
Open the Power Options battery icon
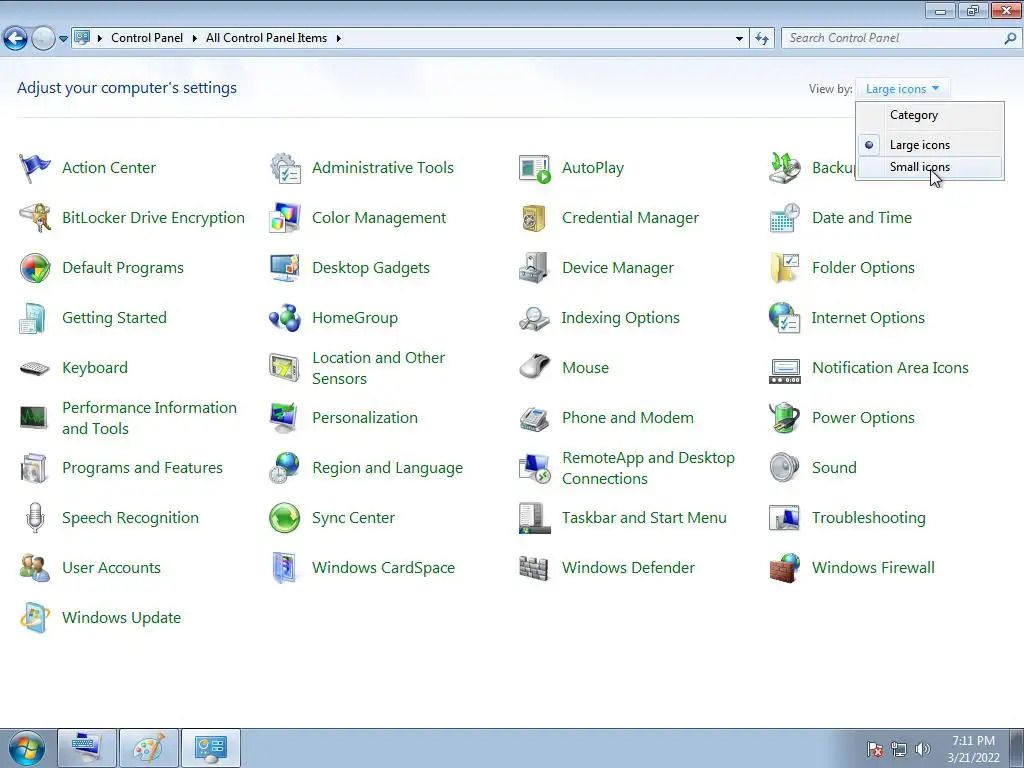pos(785,418)
